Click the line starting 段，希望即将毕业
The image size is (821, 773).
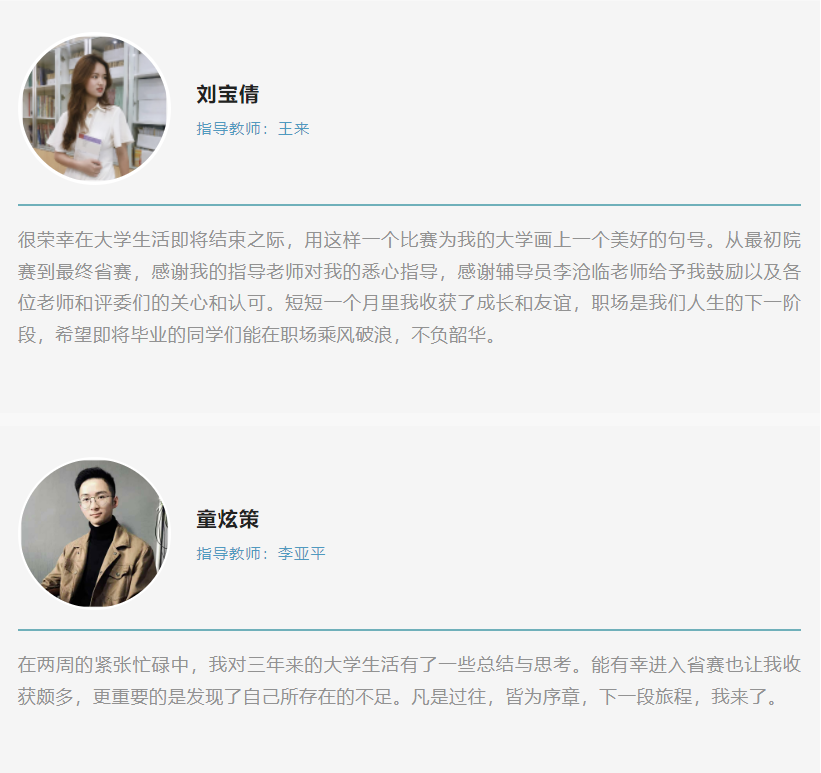pyautogui.click(x=257, y=335)
